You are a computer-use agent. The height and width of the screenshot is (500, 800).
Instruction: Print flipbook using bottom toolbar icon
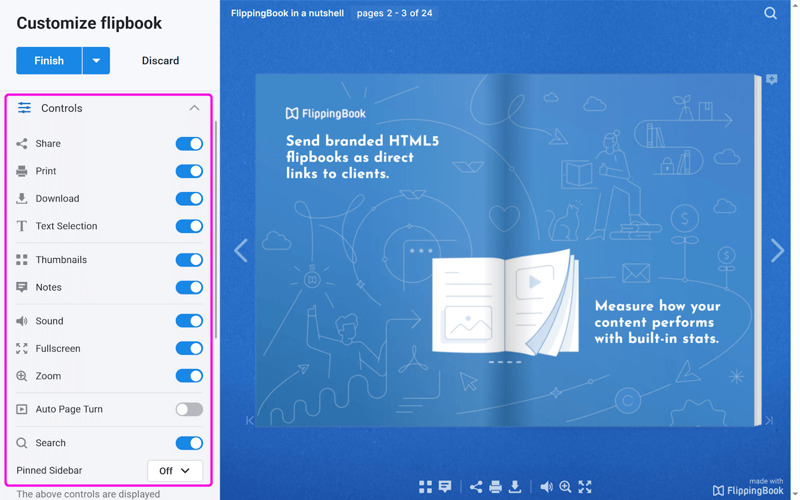coord(495,487)
